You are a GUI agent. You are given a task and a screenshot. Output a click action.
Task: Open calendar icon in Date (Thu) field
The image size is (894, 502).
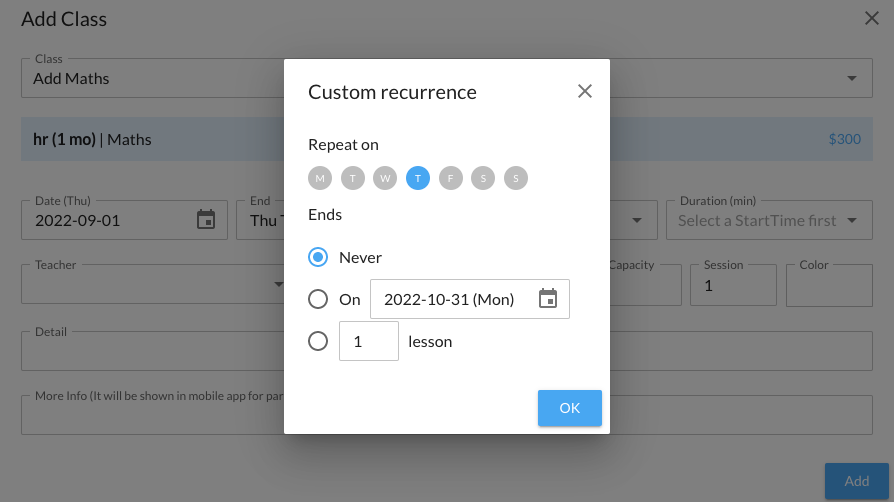[x=206, y=220]
